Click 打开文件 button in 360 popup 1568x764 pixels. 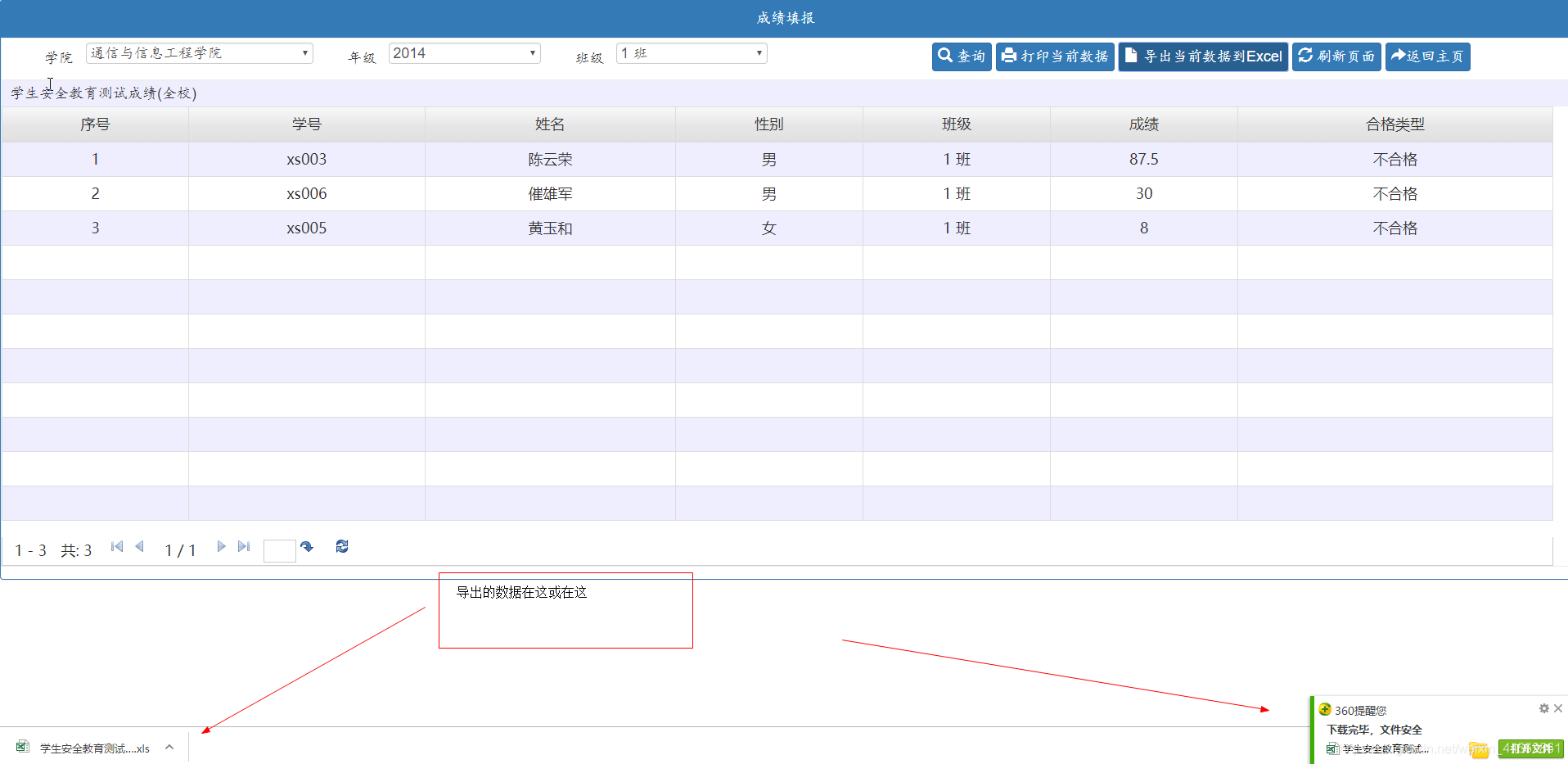pos(1530,748)
